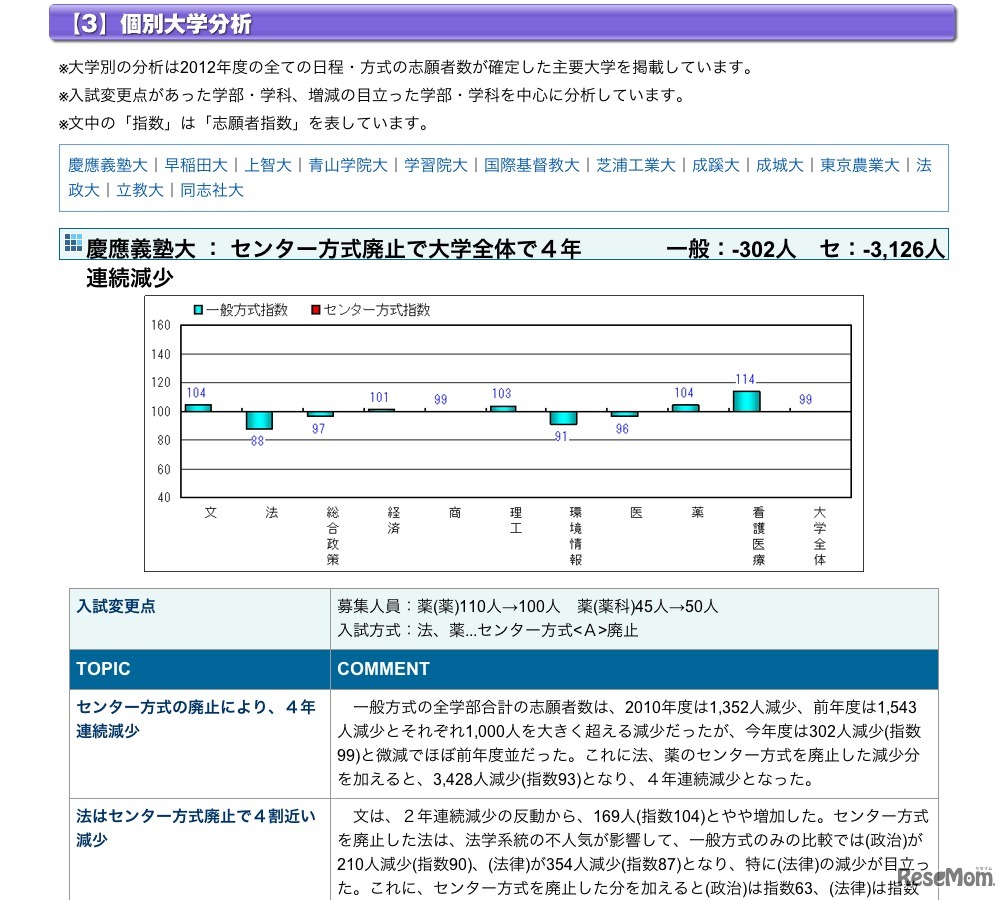Click the red センター方式指数 legend swatch
The image size is (1008, 900).
pyautogui.click(x=316, y=310)
